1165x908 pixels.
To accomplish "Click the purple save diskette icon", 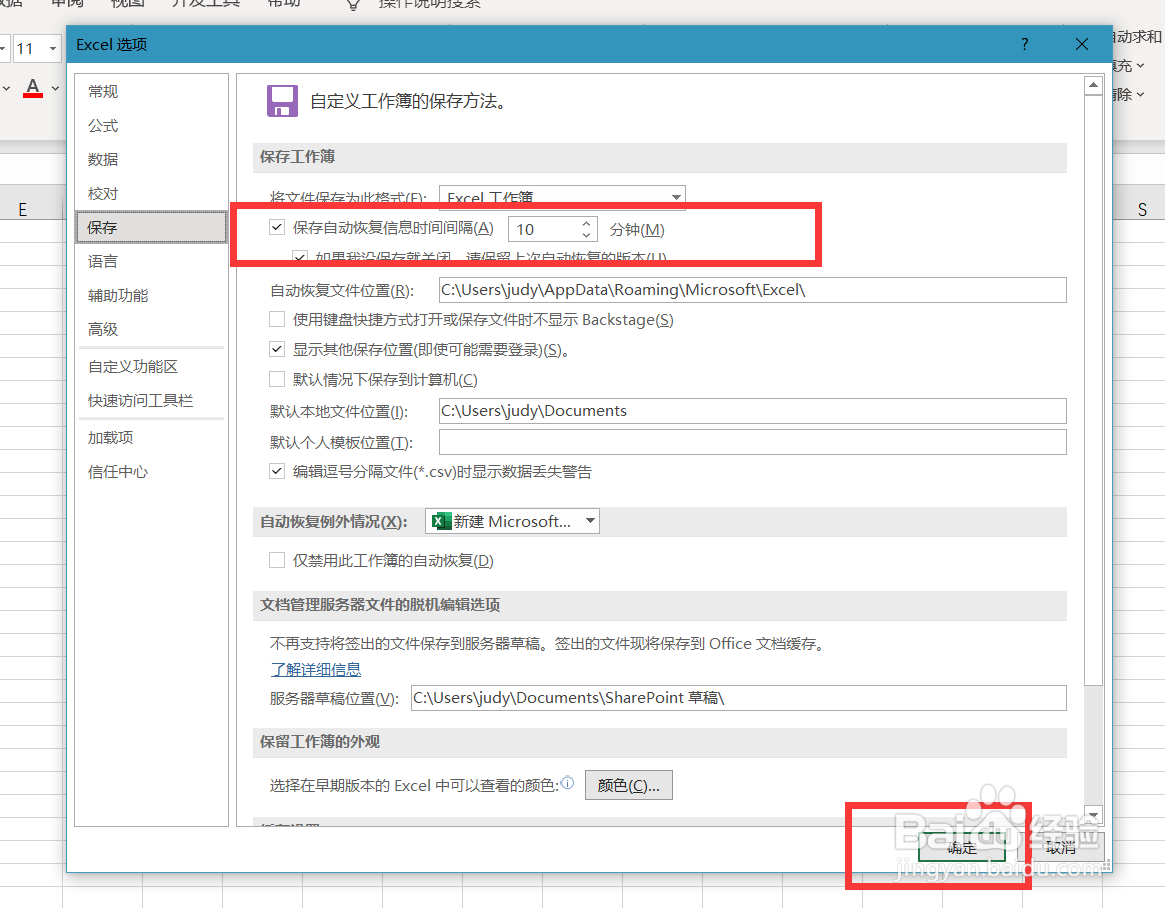I will (x=282, y=101).
